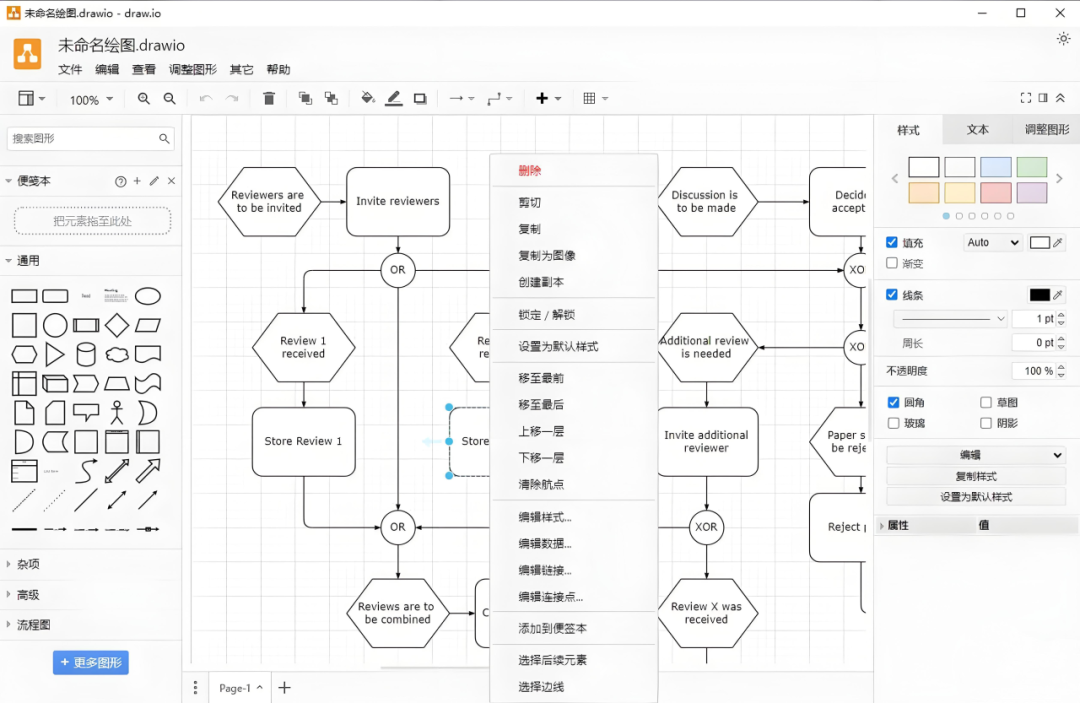Click the 复制样式 button
This screenshot has height=703, width=1080.
tap(976, 476)
